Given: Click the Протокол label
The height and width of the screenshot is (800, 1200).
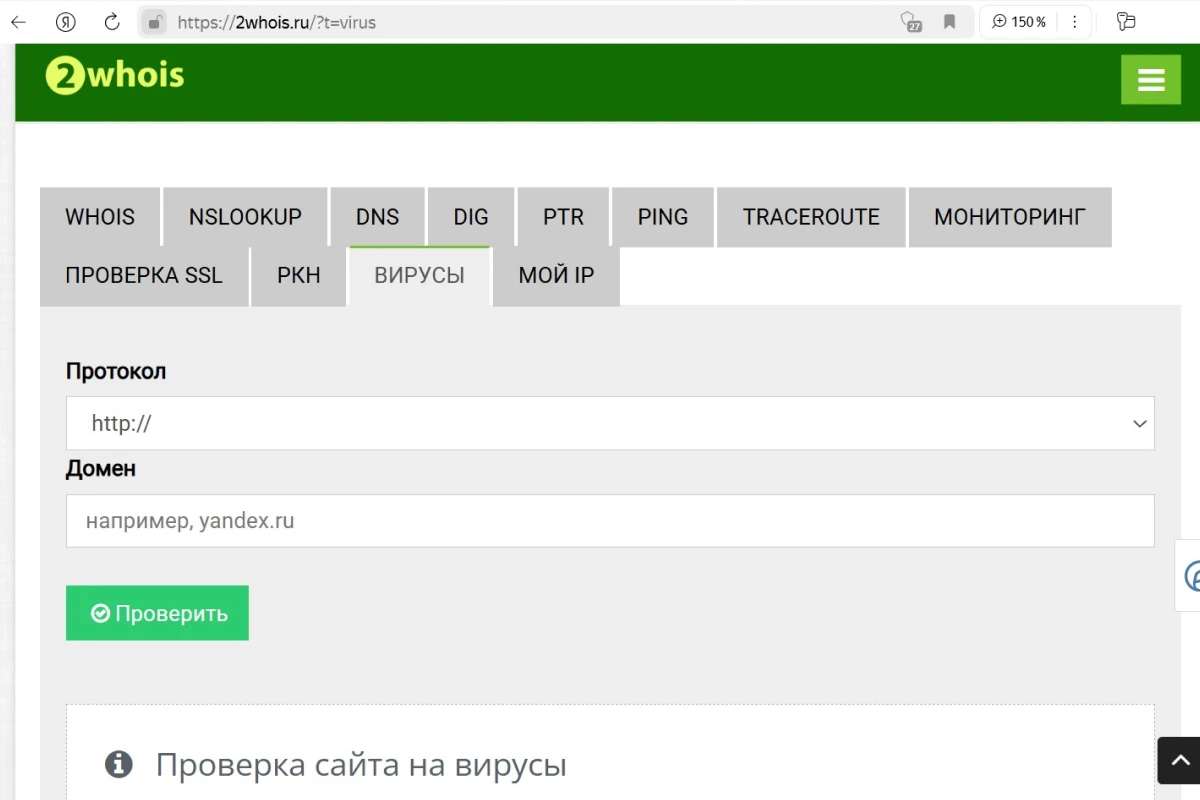Looking at the screenshot, I should click(x=116, y=371).
